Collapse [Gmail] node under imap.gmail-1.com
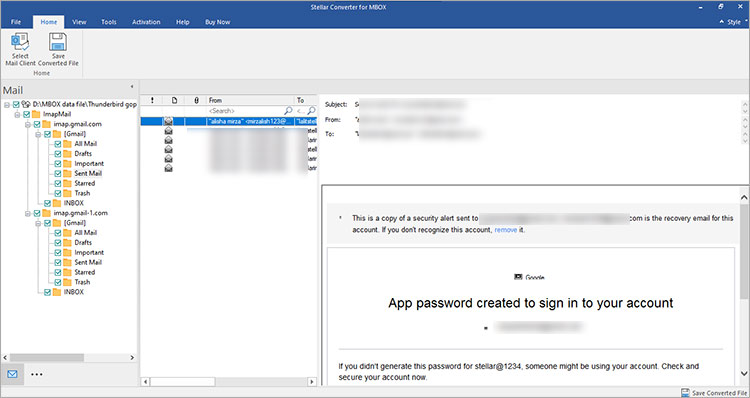The image size is (750, 398). coord(39,223)
